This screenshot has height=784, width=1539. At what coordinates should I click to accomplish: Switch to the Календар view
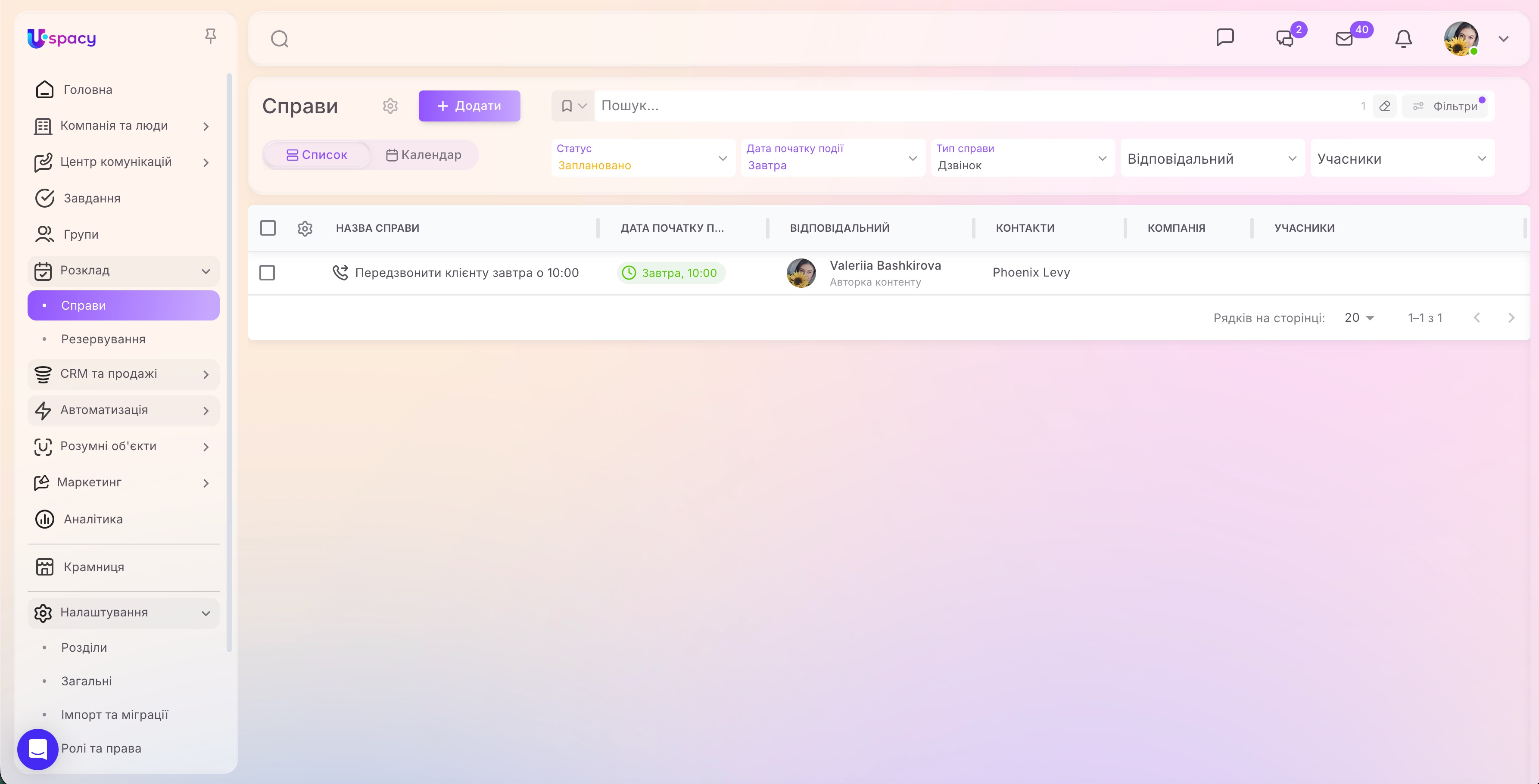(424, 155)
